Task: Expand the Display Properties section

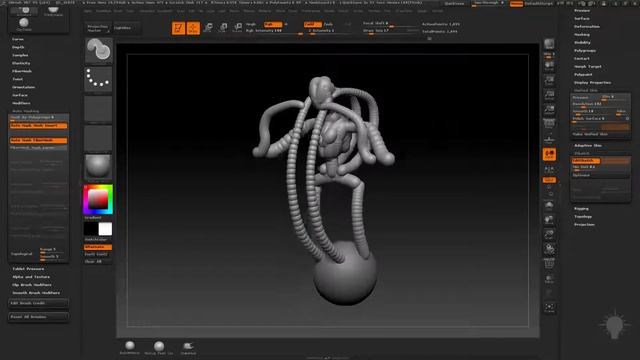Action: click(593, 82)
